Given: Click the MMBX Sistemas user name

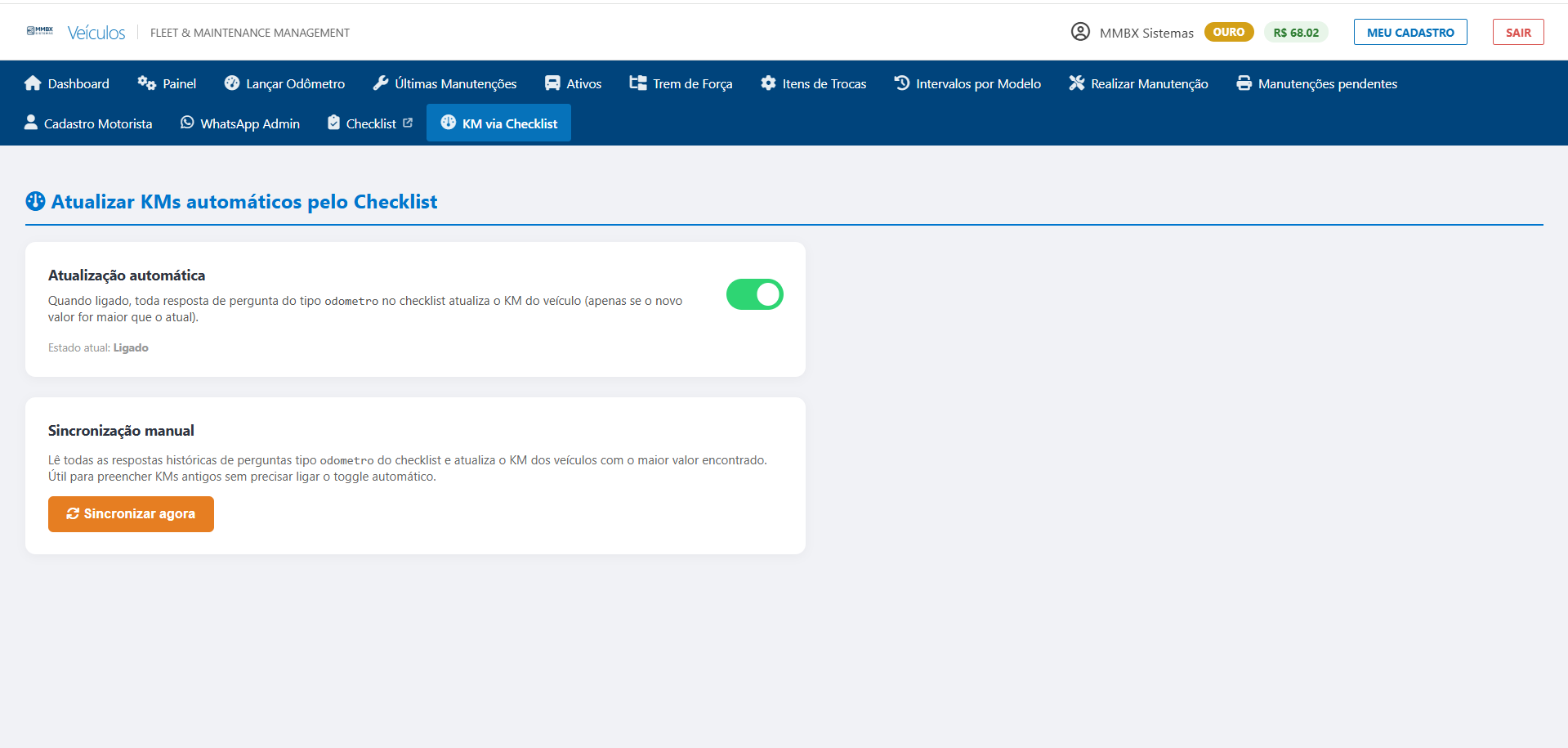Looking at the screenshot, I should click(x=1146, y=33).
